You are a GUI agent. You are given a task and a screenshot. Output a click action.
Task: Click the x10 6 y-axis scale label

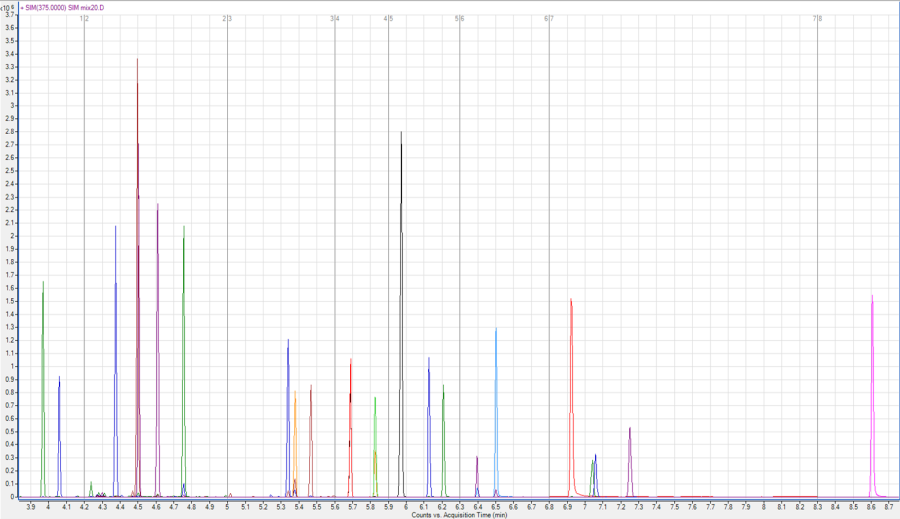pyautogui.click(x=7, y=9)
